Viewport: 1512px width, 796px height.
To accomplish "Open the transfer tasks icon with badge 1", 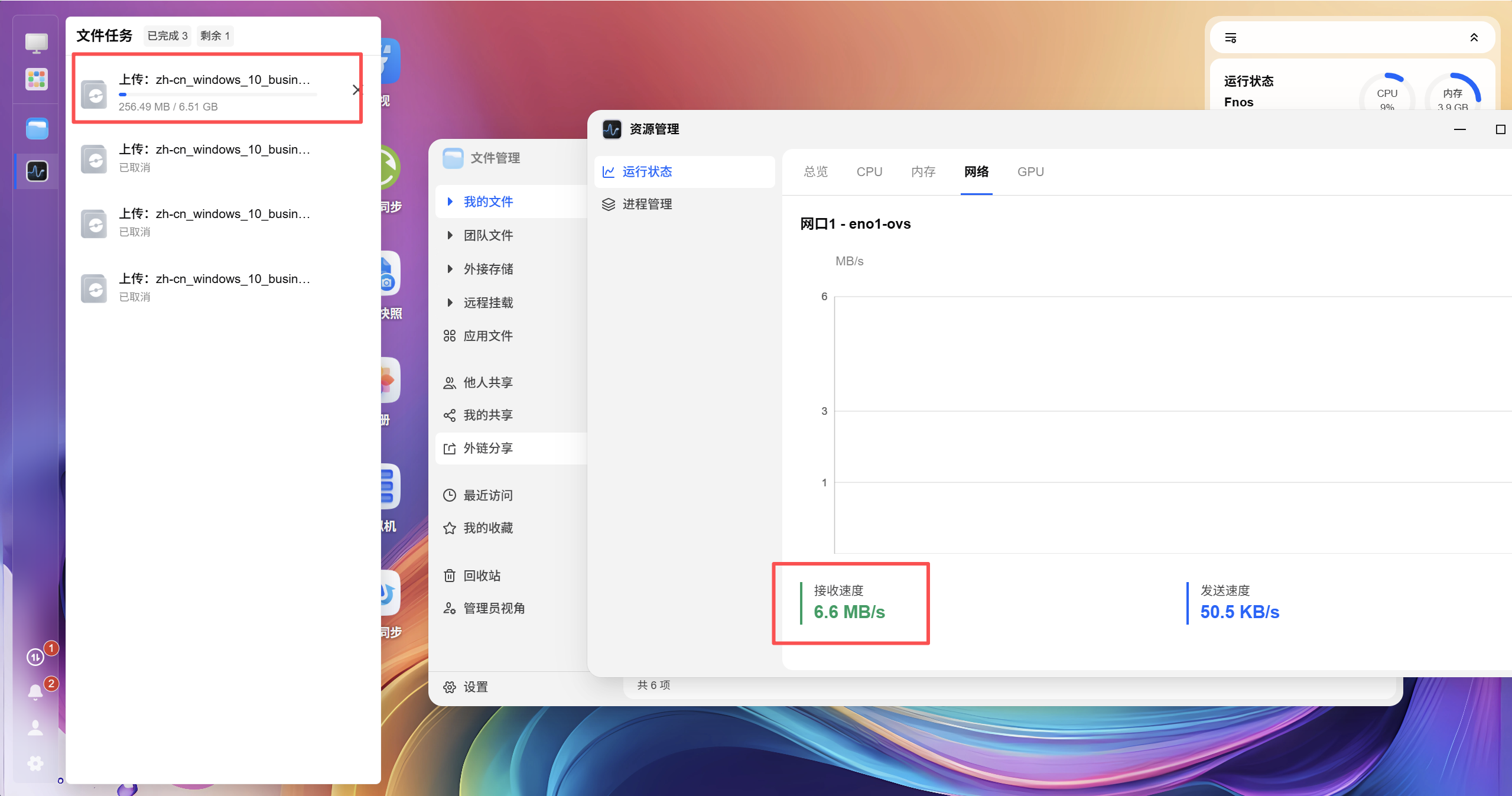I will [x=35, y=657].
